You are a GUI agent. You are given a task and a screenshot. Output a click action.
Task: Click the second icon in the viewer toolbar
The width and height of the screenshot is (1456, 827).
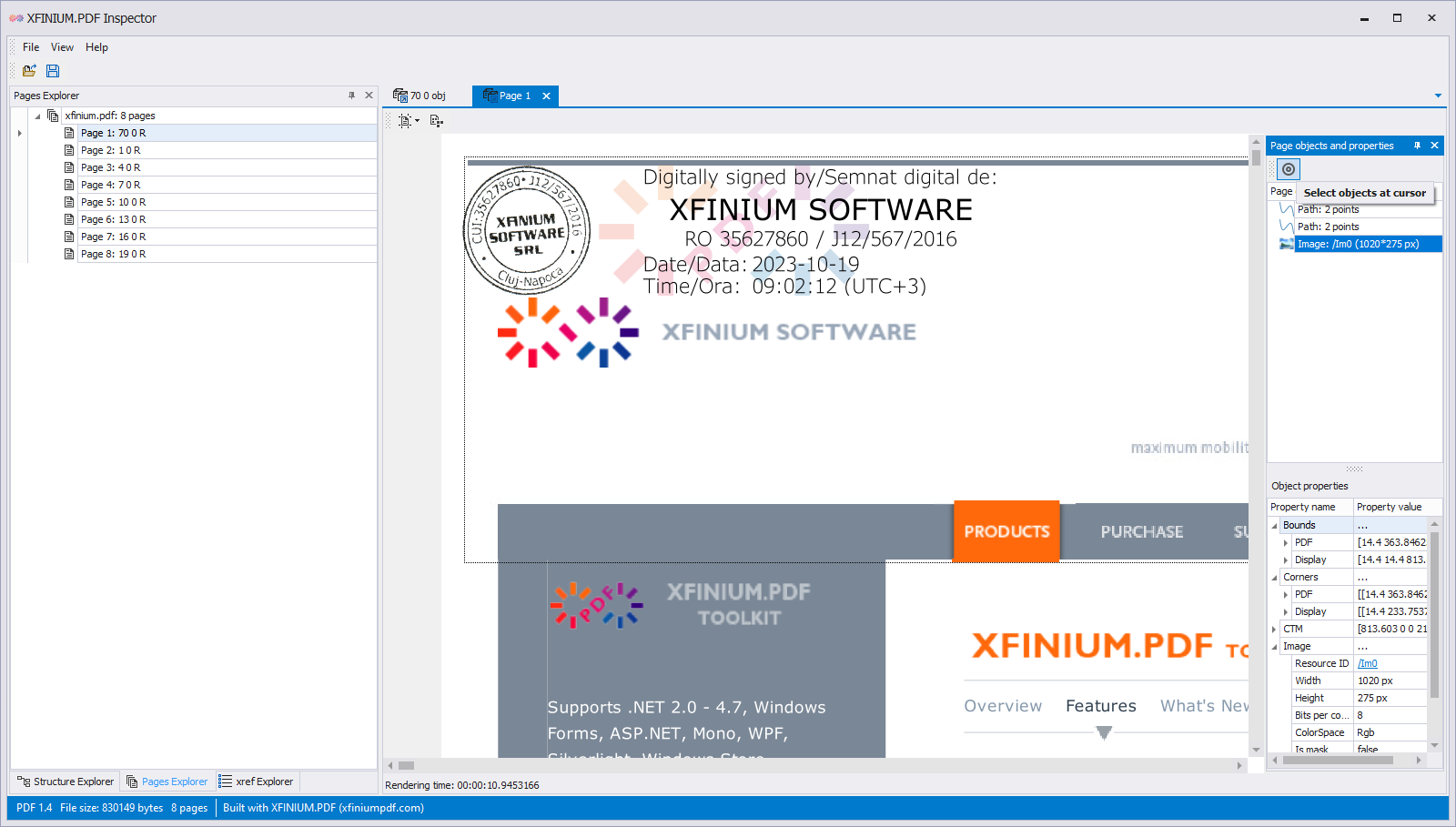[437, 120]
